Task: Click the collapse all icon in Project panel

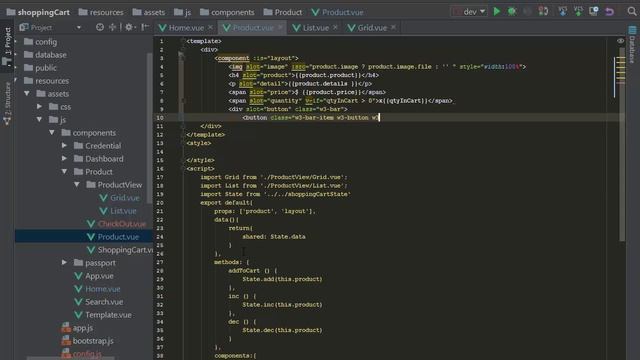Action: pos(112,27)
